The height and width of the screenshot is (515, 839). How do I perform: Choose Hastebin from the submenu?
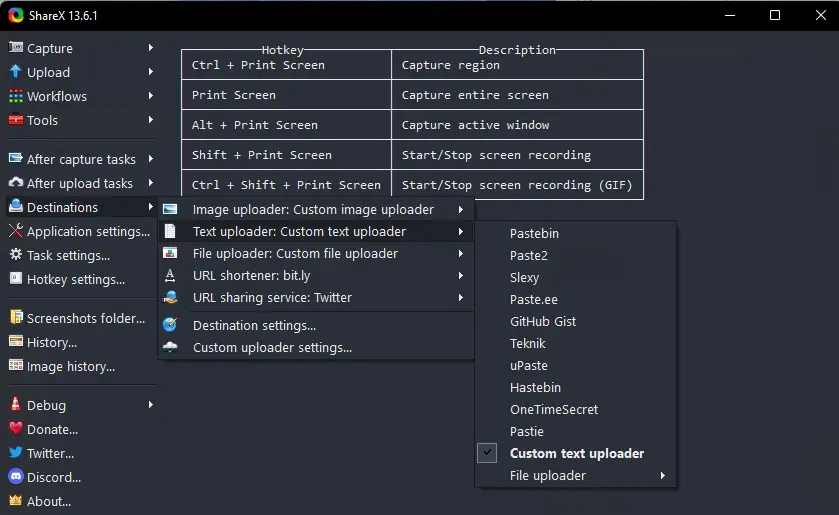576,387
